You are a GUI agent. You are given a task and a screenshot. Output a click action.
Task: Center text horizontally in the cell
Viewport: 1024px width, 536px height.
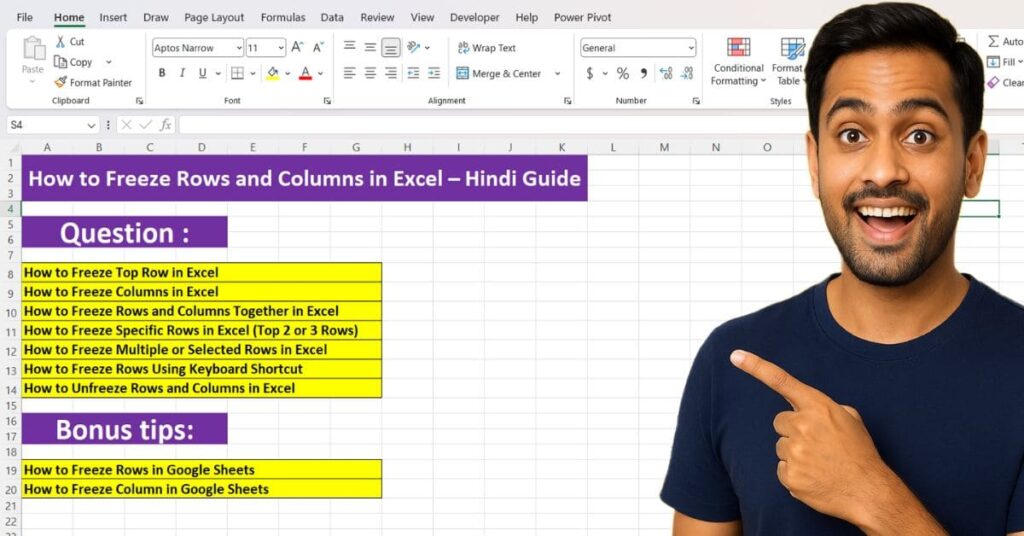pyautogui.click(x=370, y=73)
